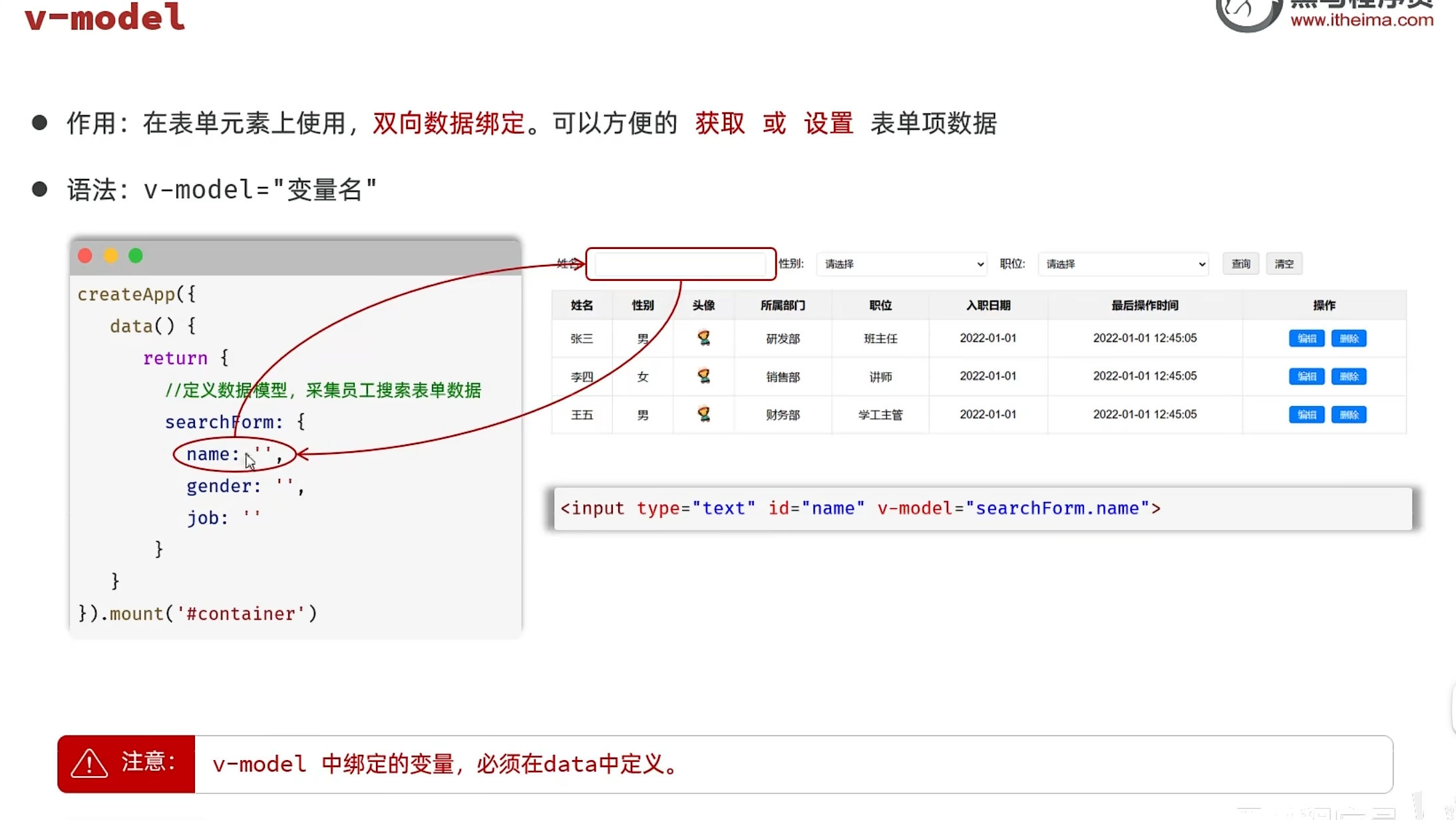Click the warning triangle icon beside 注意
Viewport: 1456px width, 820px height.
[x=89, y=763]
